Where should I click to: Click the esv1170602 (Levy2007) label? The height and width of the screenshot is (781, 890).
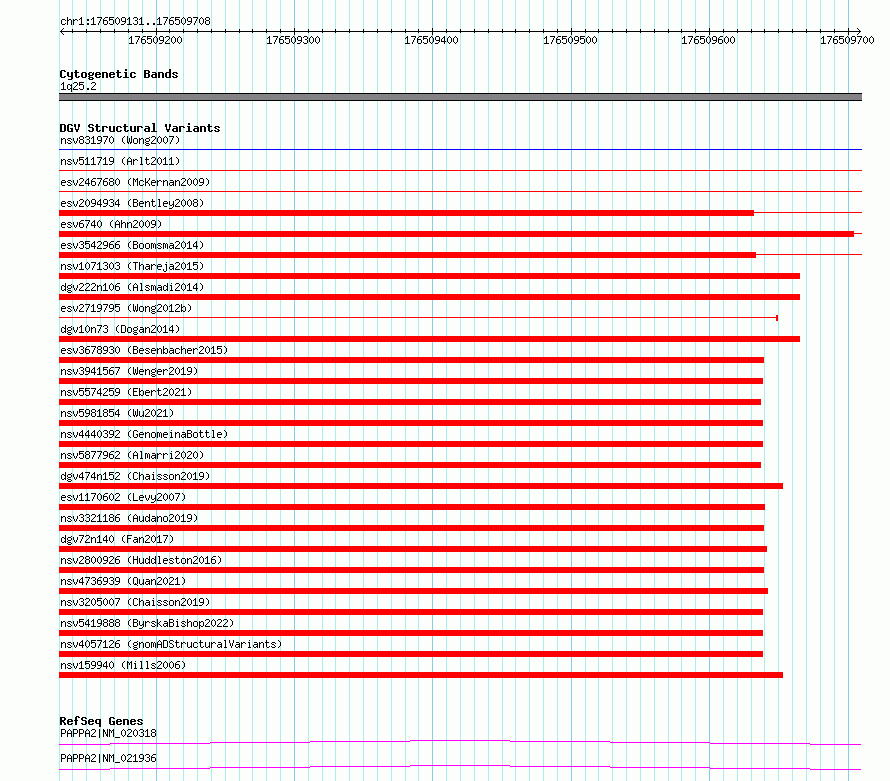coord(123,497)
